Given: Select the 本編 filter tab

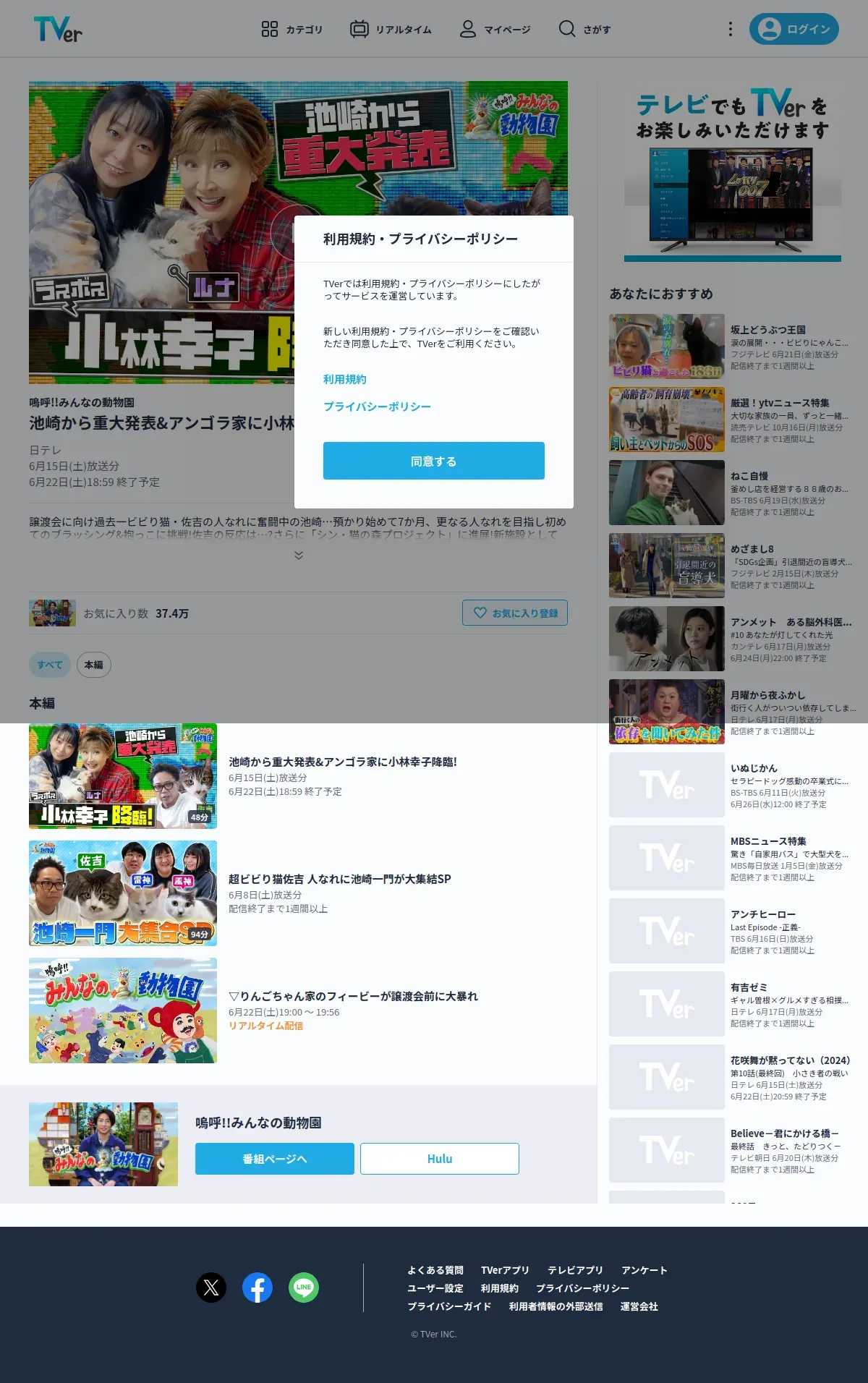Looking at the screenshot, I should (x=94, y=665).
